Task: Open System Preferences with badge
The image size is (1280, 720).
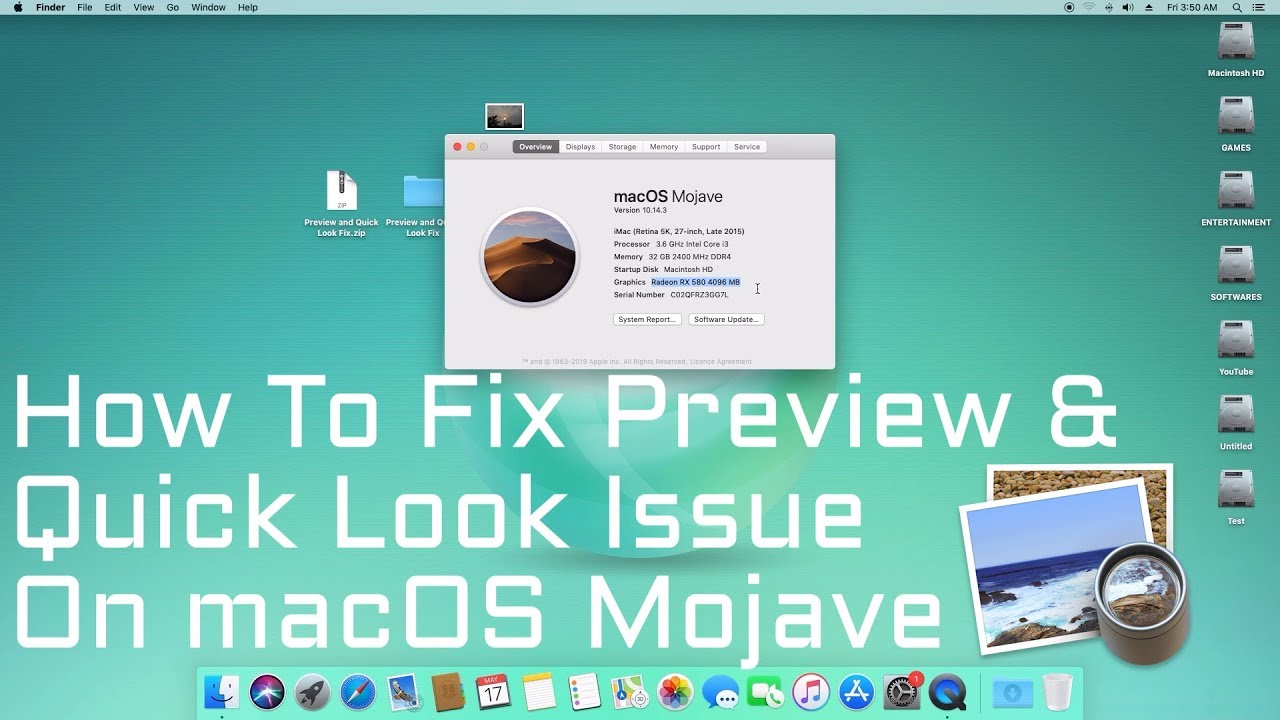Action: click(902, 692)
